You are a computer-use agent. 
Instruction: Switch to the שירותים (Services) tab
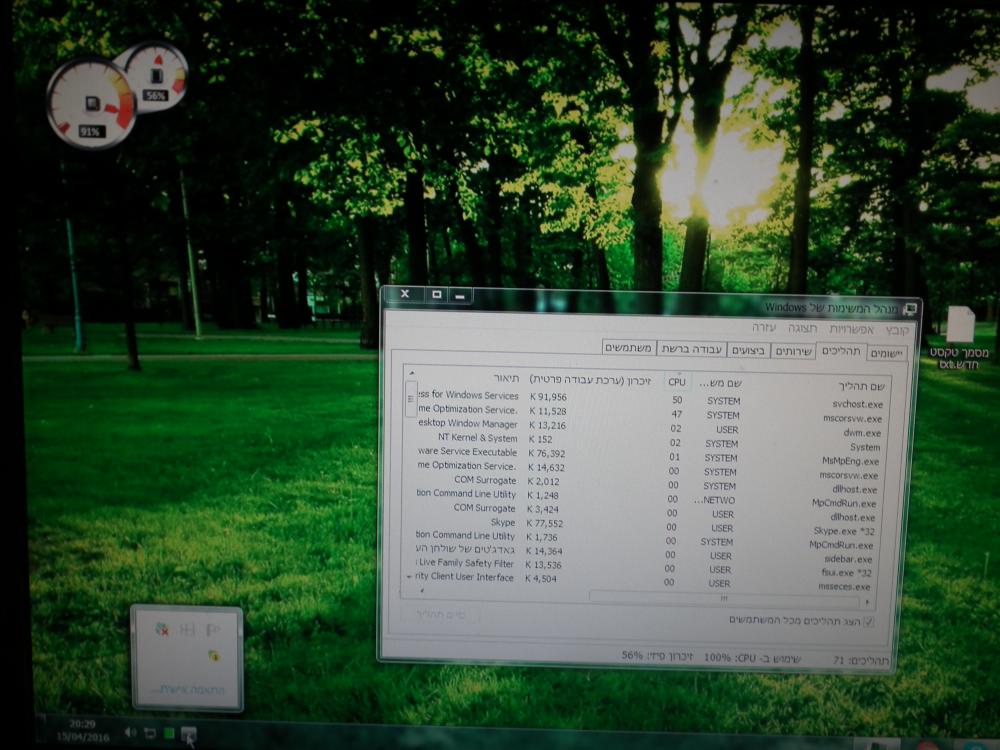pyautogui.click(x=792, y=352)
